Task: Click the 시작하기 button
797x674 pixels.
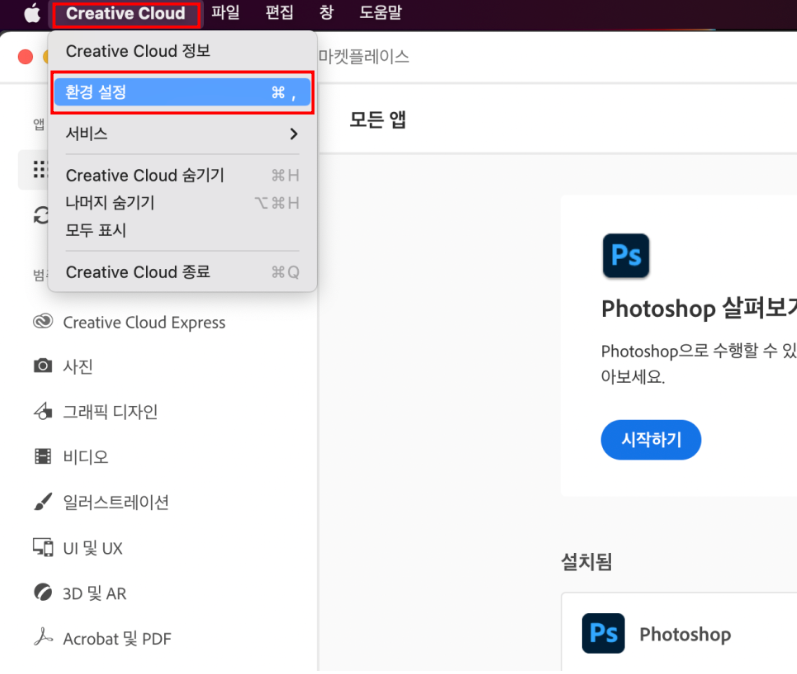Action: click(x=651, y=440)
